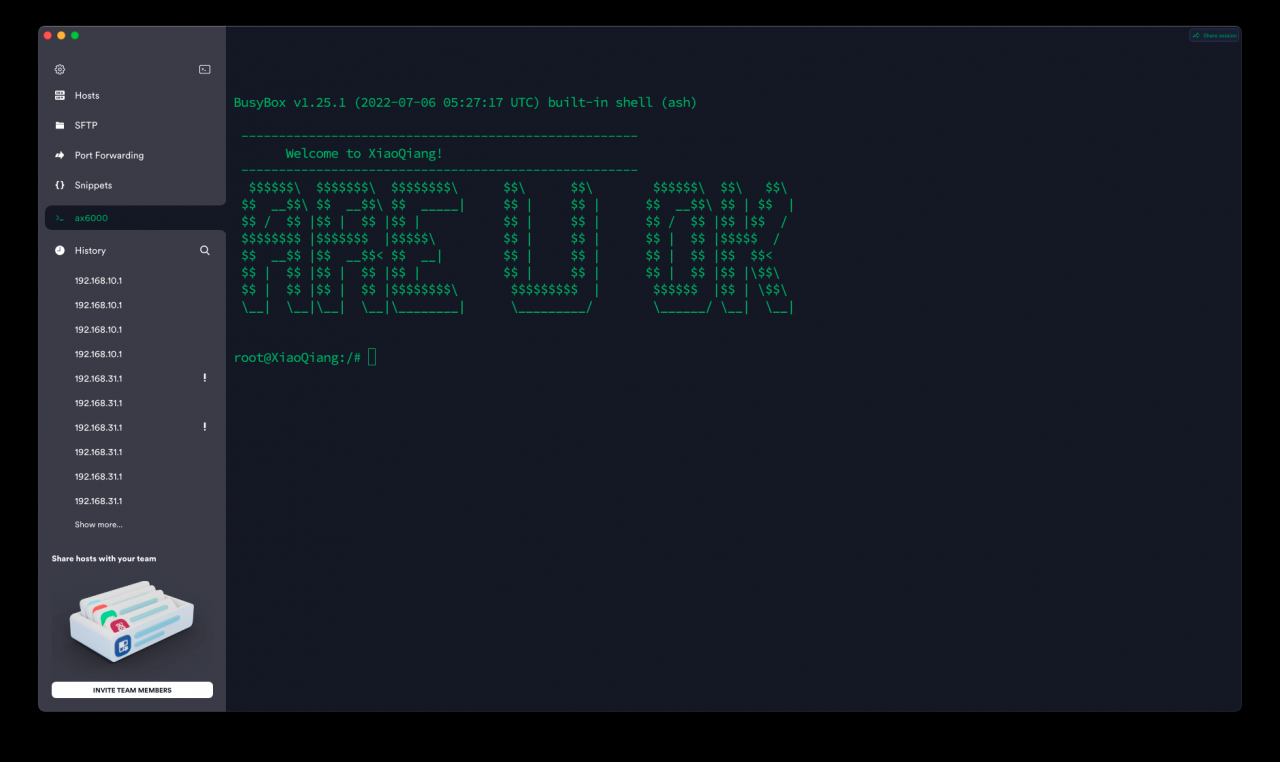Click warning icon on first flagged 192.168.31.1

pos(205,378)
